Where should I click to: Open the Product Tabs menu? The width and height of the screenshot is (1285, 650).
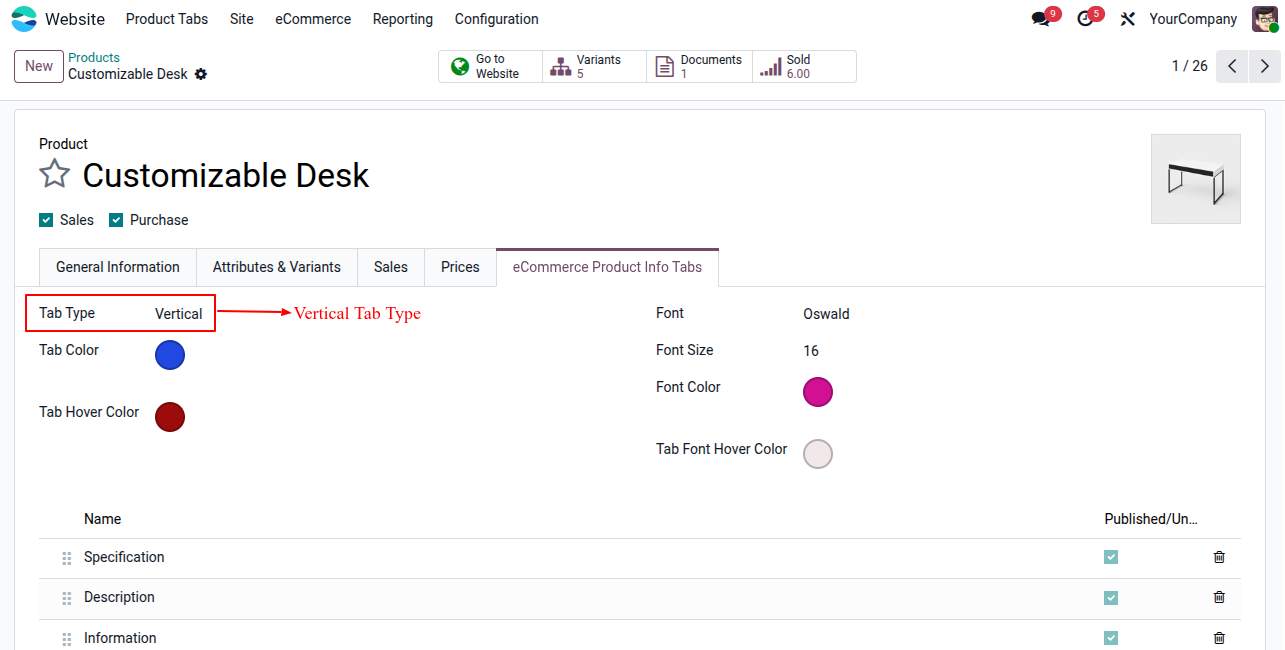click(167, 19)
